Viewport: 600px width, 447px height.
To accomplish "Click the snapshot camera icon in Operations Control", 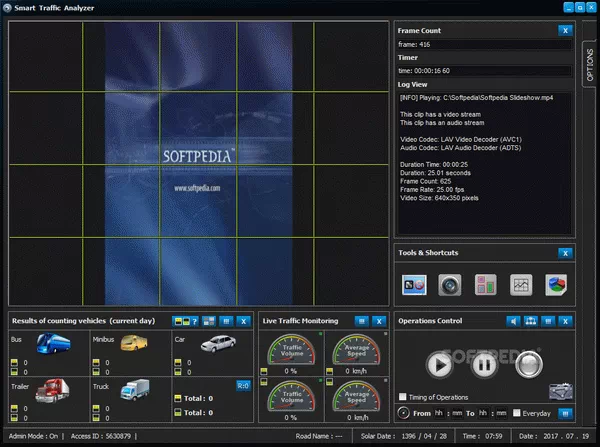I will (x=561, y=393).
